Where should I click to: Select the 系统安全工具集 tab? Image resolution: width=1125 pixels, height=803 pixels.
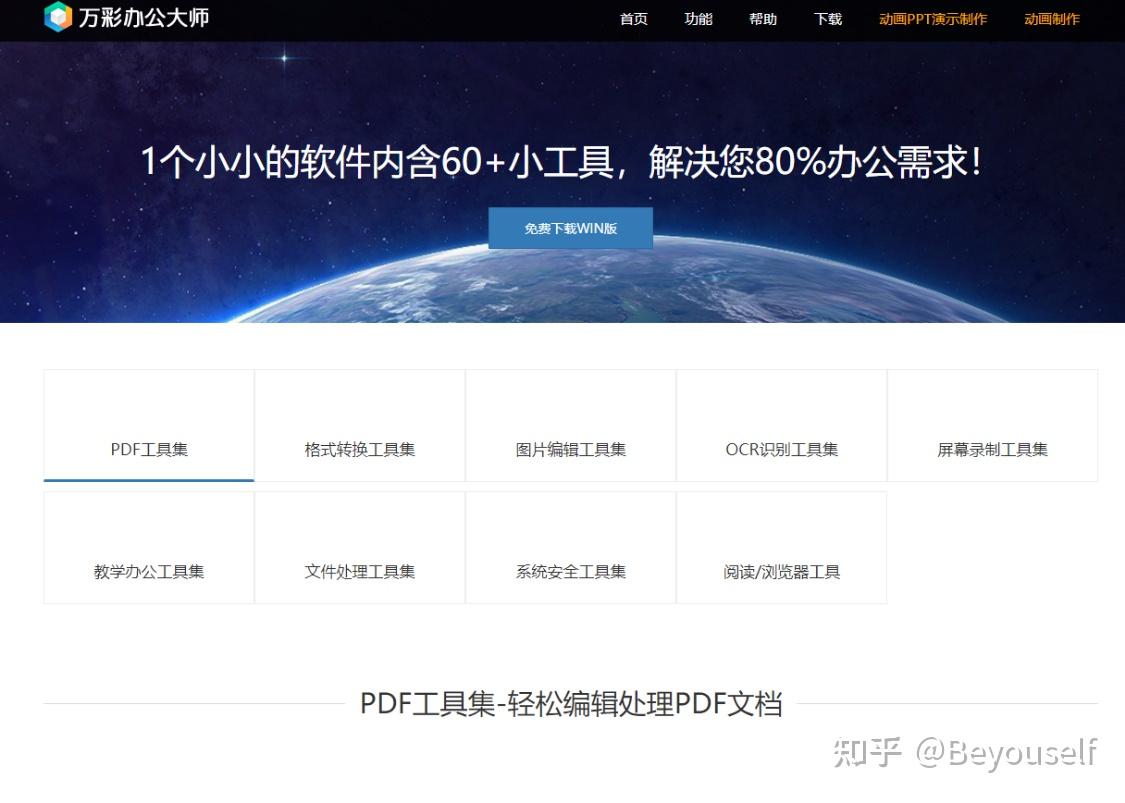click(x=571, y=548)
